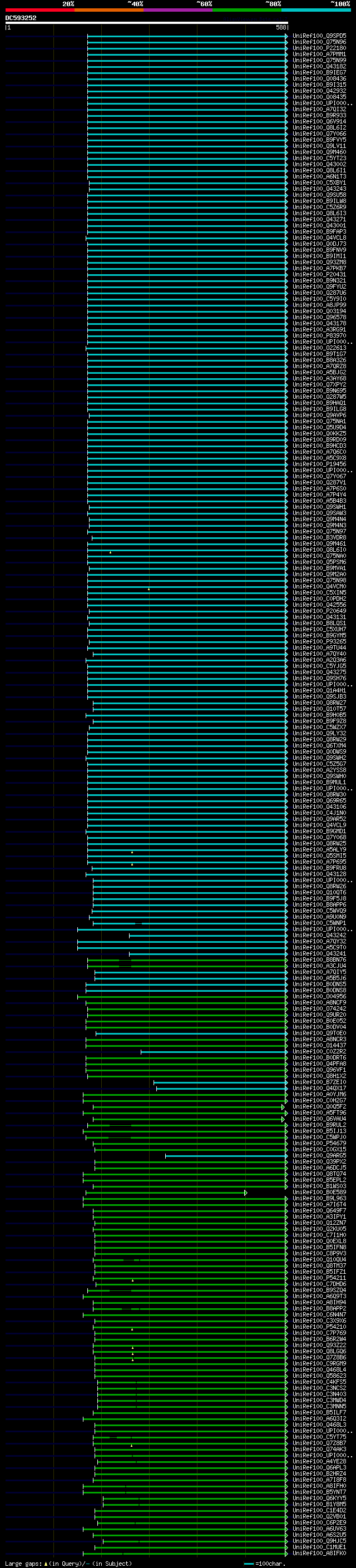Open hit UniRef100_Q9SPD5
The height and width of the screenshot is (1568, 356).
tap(319, 36)
